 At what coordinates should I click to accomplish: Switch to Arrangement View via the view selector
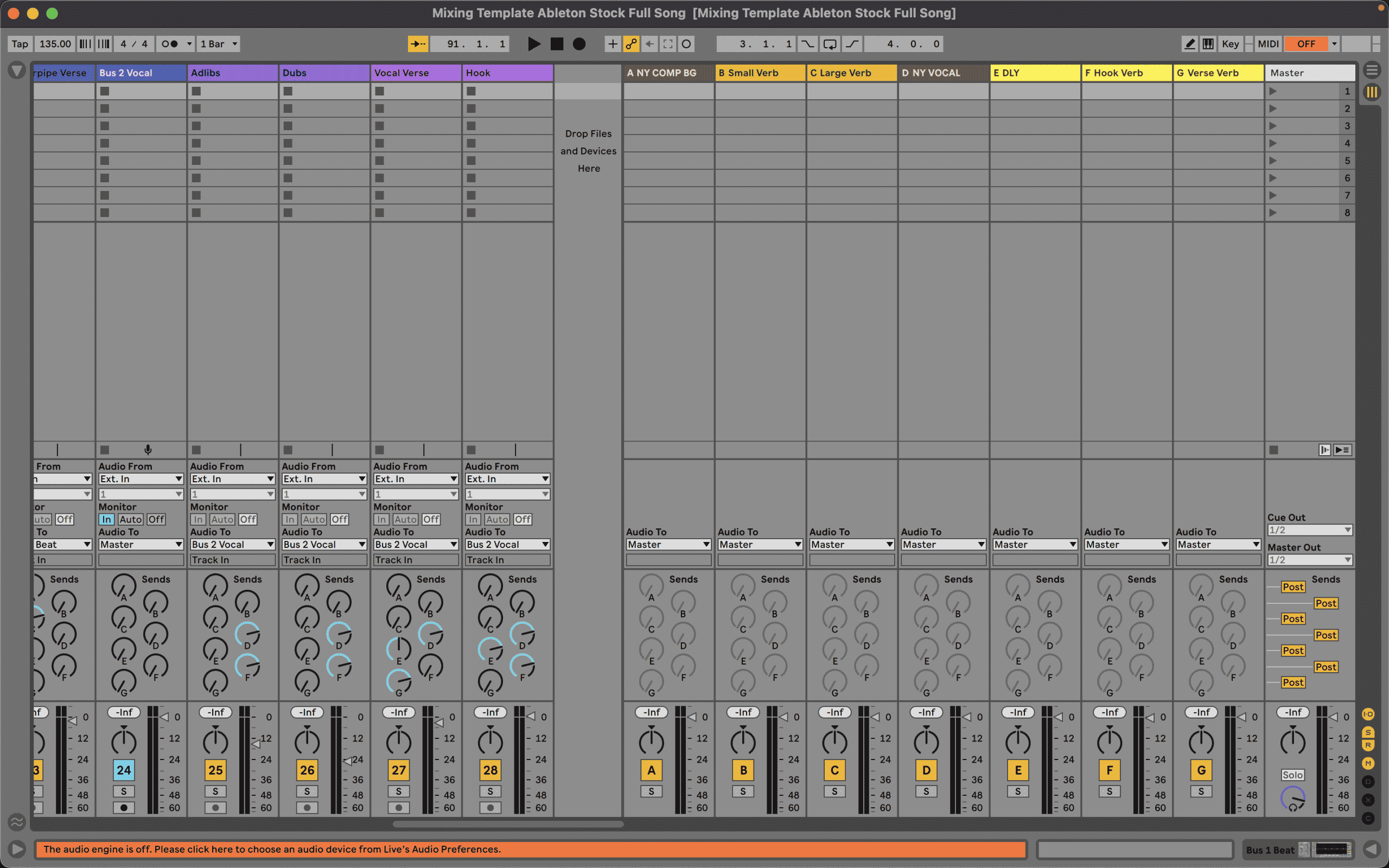point(1372,70)
